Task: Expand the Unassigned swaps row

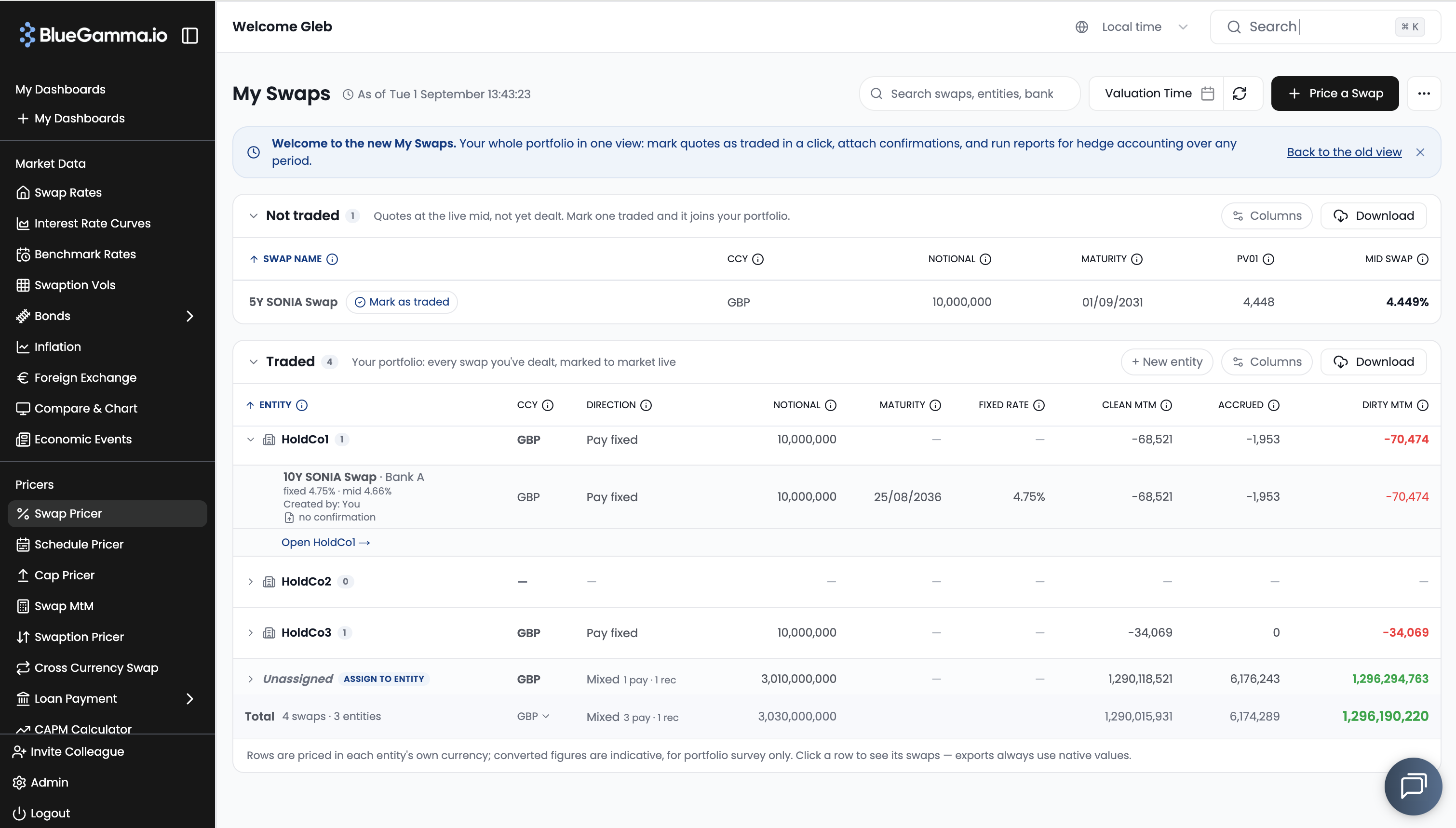Action: click(250, 679)
